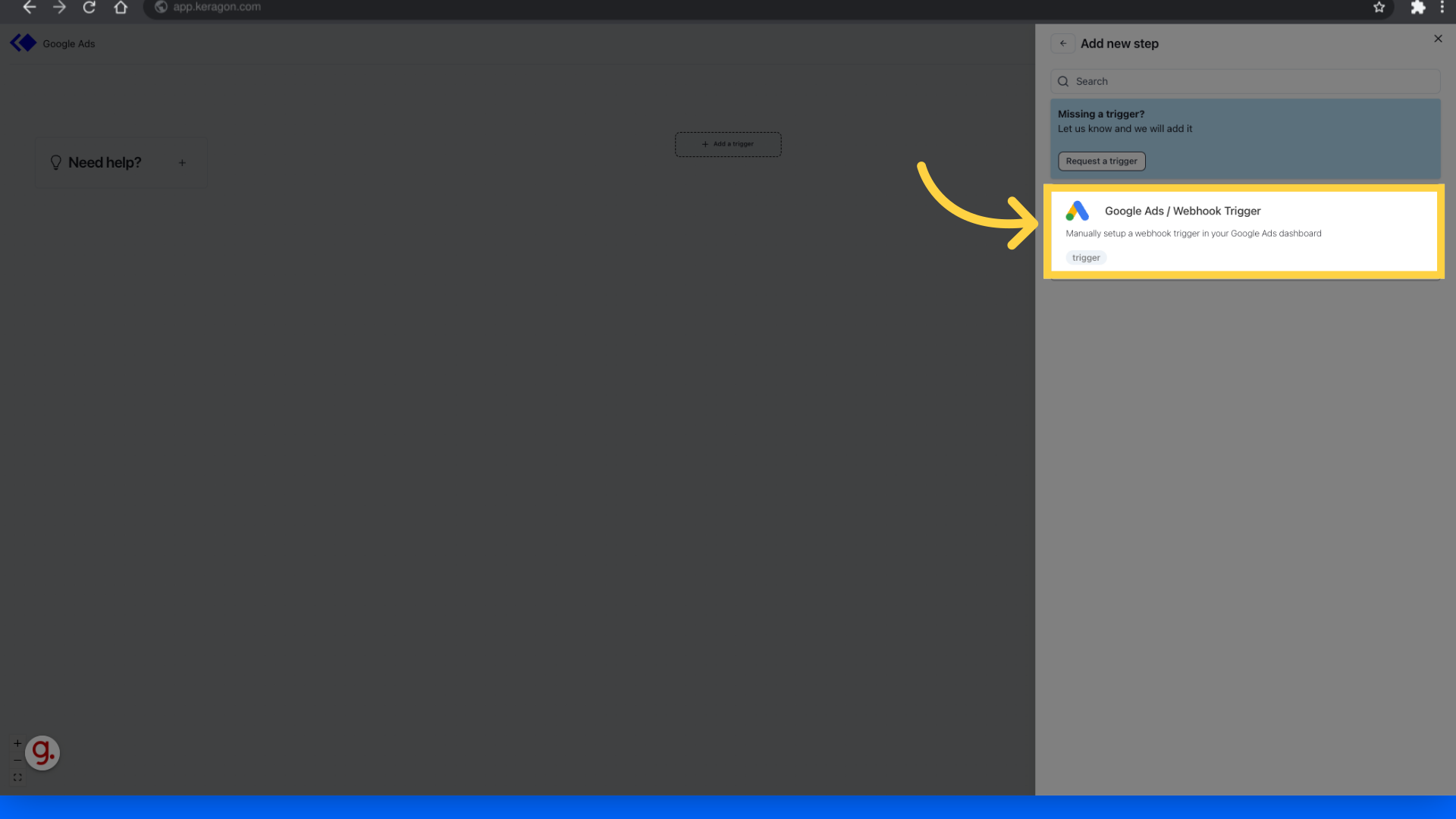Focus the Search field in the step panel

(x=1245, y=82)
